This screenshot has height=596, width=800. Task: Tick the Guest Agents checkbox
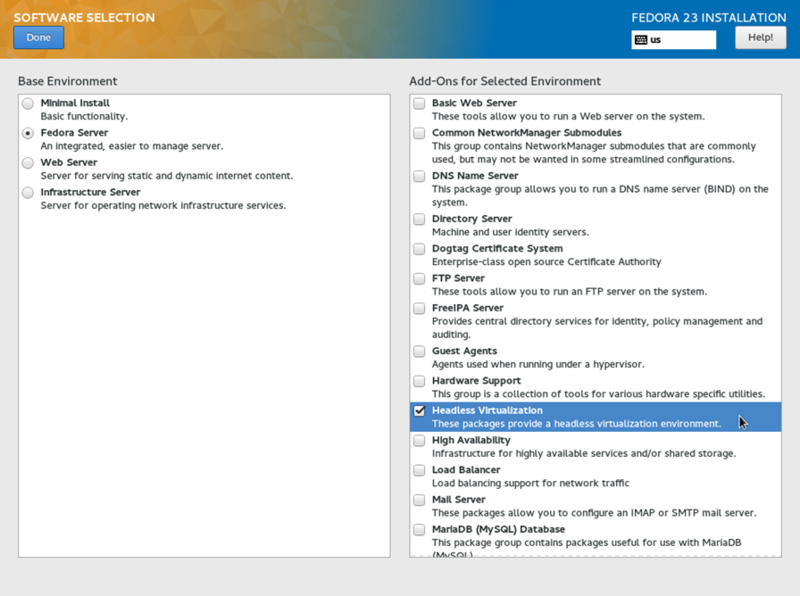pyautogui.click(x=420, y=352)
